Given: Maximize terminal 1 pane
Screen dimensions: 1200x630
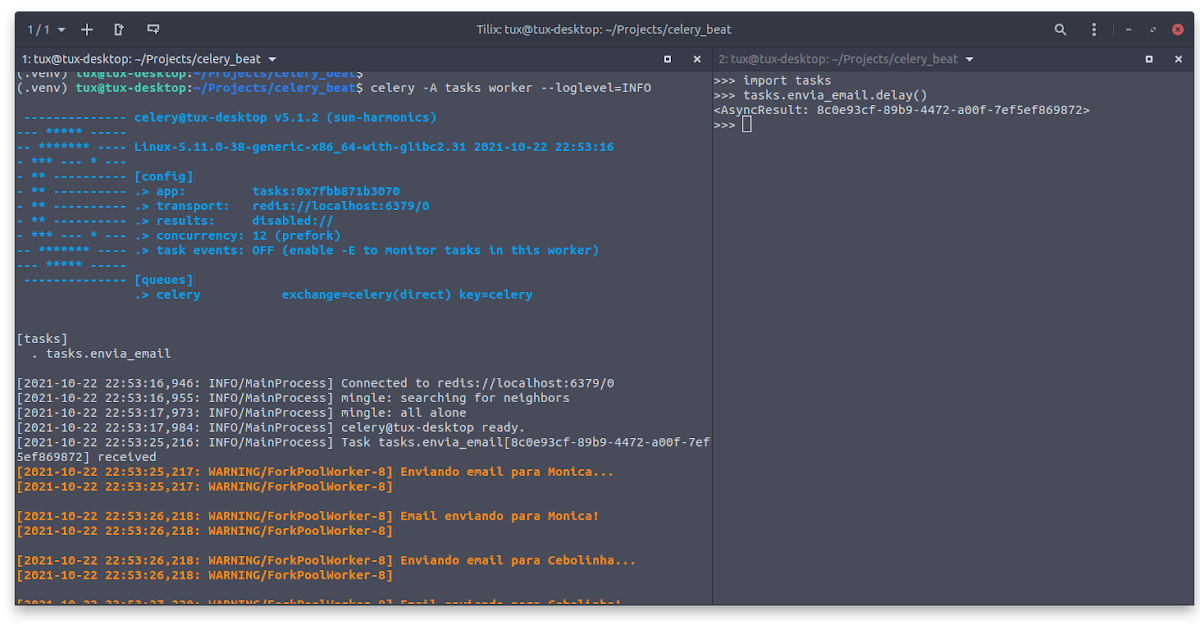Looking at the screenshot, I should (x=667, y=59).
